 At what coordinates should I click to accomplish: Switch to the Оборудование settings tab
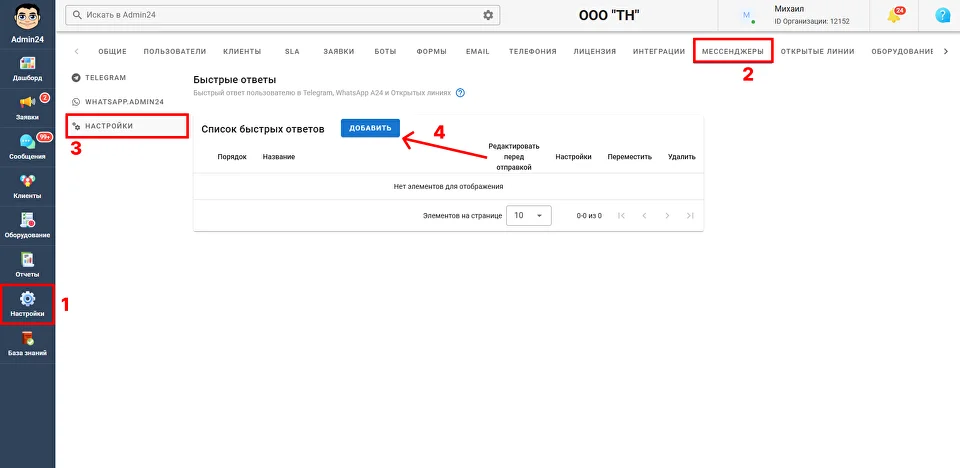tap(902, 51)
